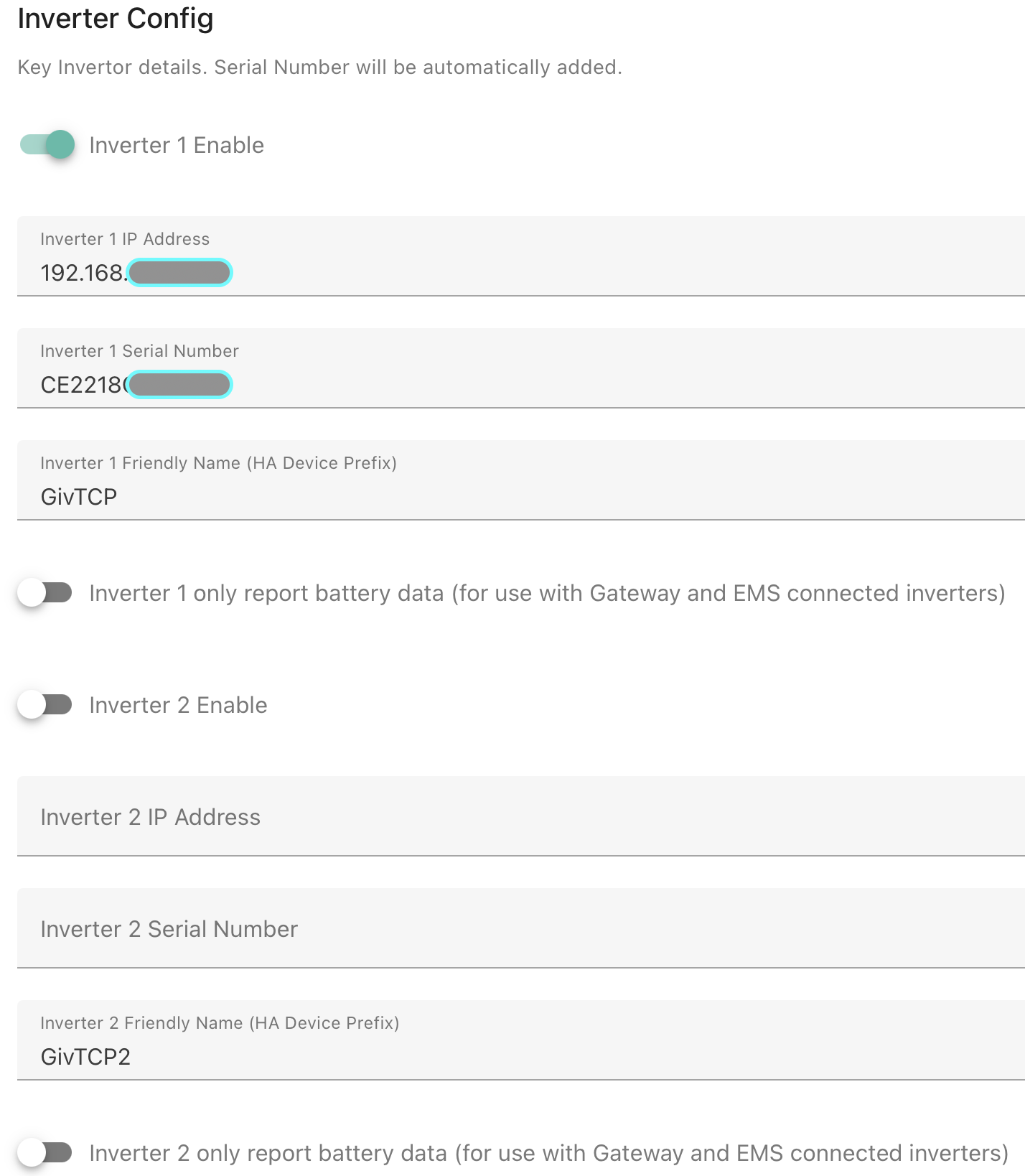The image size is (1025, 1176).
Task: Focus the Inverter 2 Serial Number field
Action: pyautogui.click(x=521, y=928)
